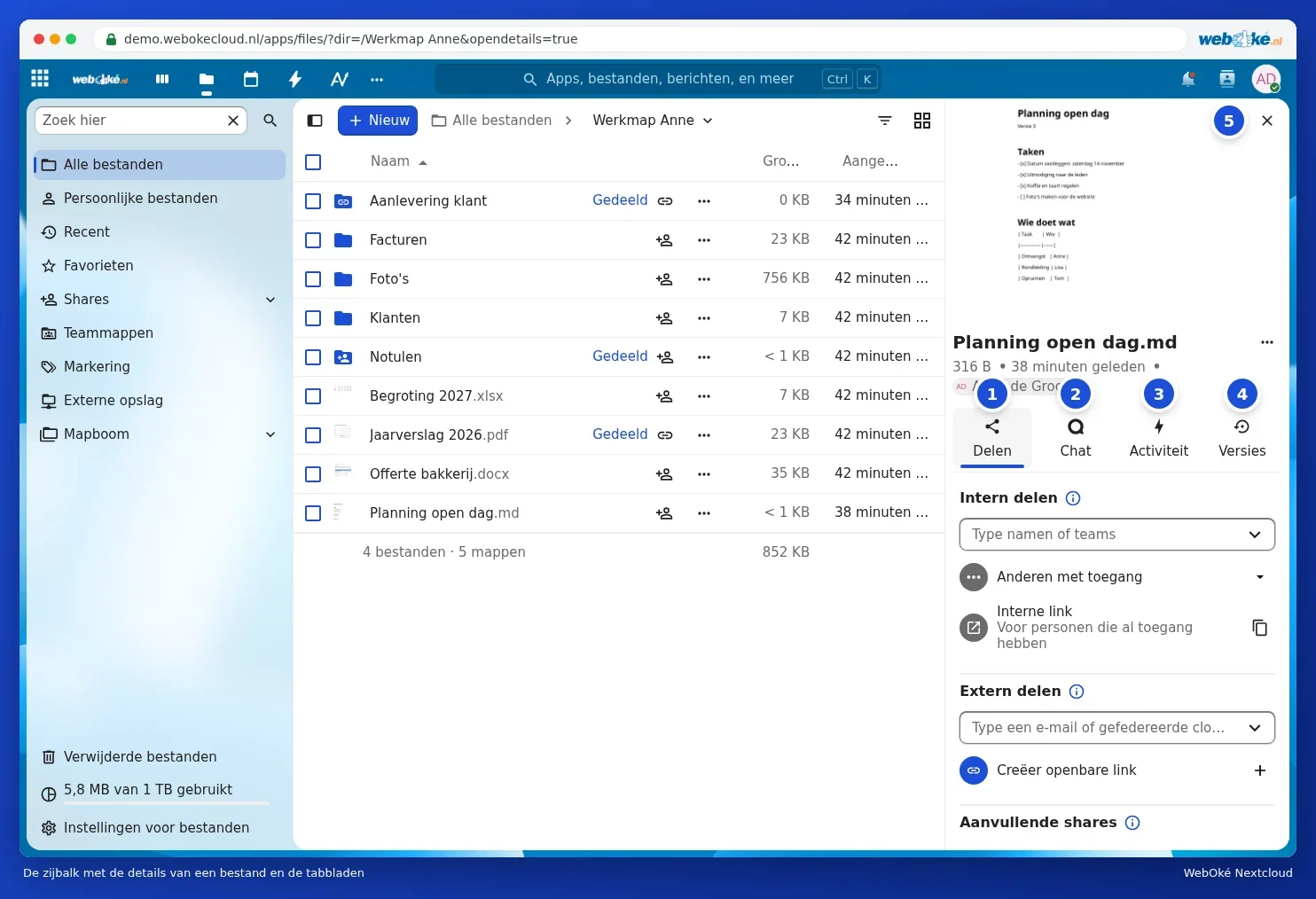
Task: Open the app grid launcher icon
Action: point(40,78)
